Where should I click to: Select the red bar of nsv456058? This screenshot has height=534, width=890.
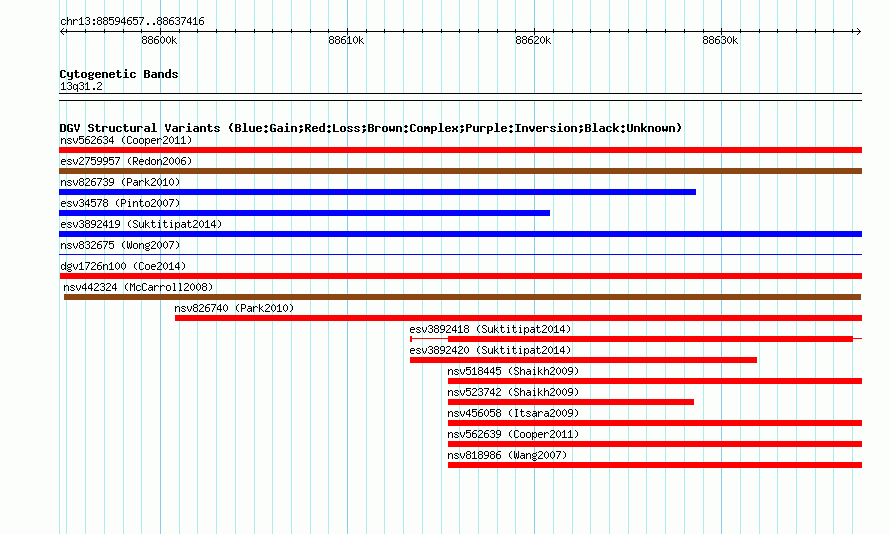655,423
